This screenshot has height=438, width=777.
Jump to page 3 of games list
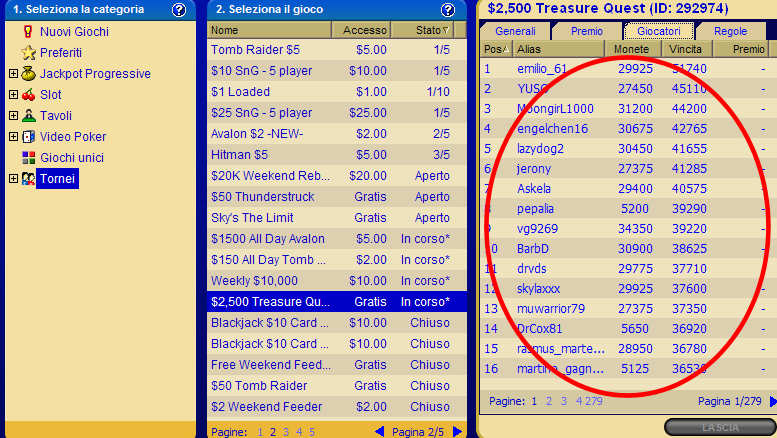pyautogui.click(x=285, y=432)
